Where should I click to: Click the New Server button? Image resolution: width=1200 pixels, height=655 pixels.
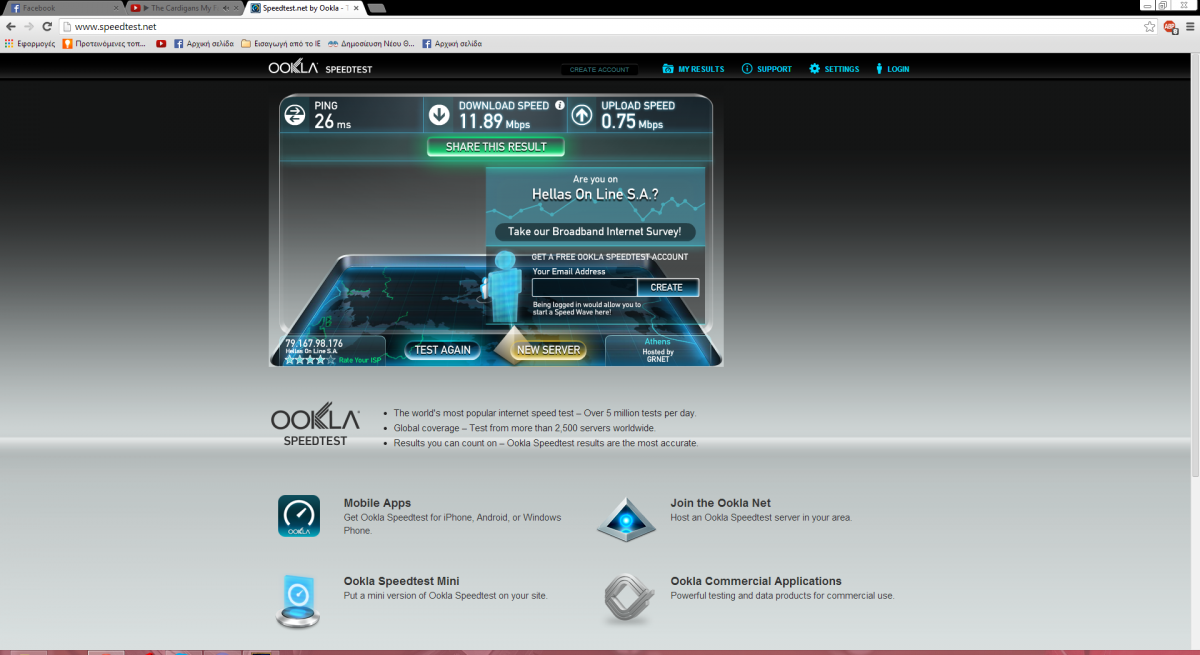click(548, 350)
